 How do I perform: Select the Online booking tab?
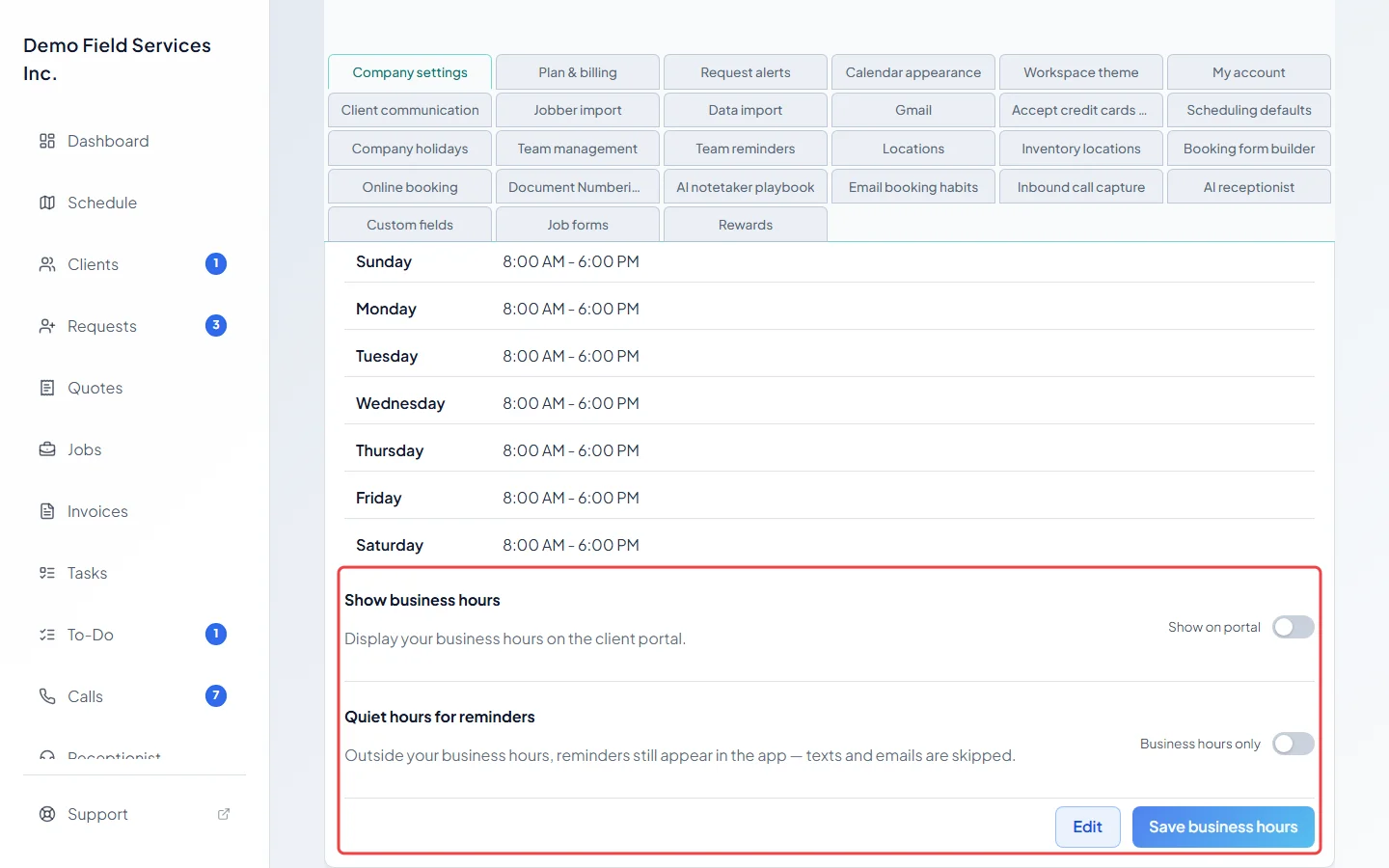(410, 187)
